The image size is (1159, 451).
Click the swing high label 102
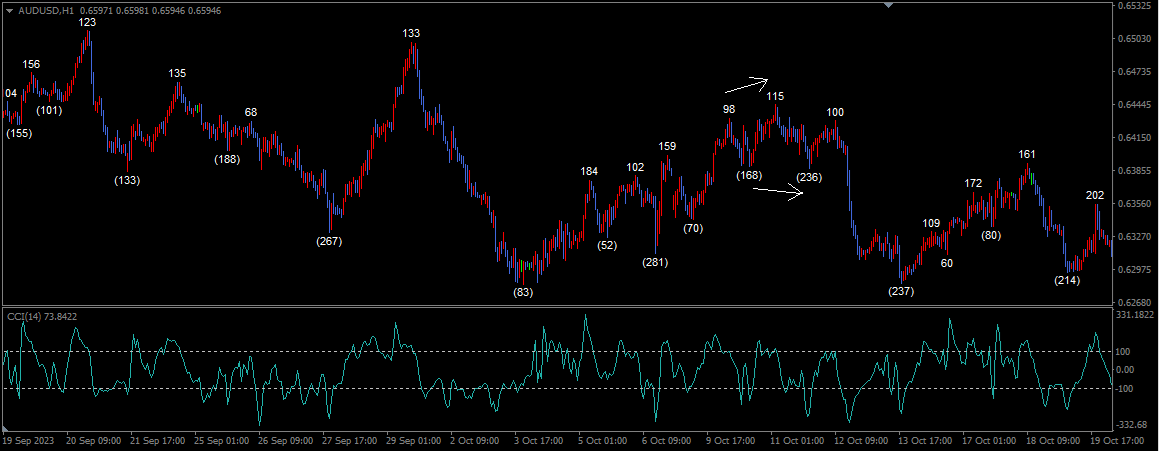pos(635,167)
